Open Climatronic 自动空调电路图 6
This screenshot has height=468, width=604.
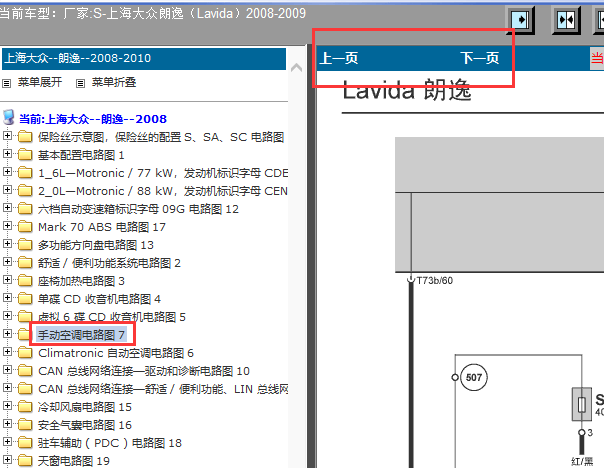(x=116, y=353)
